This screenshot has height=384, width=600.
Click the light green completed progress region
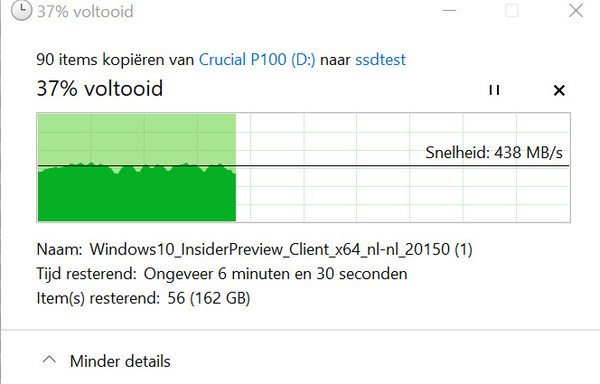(x=137, y=138)
